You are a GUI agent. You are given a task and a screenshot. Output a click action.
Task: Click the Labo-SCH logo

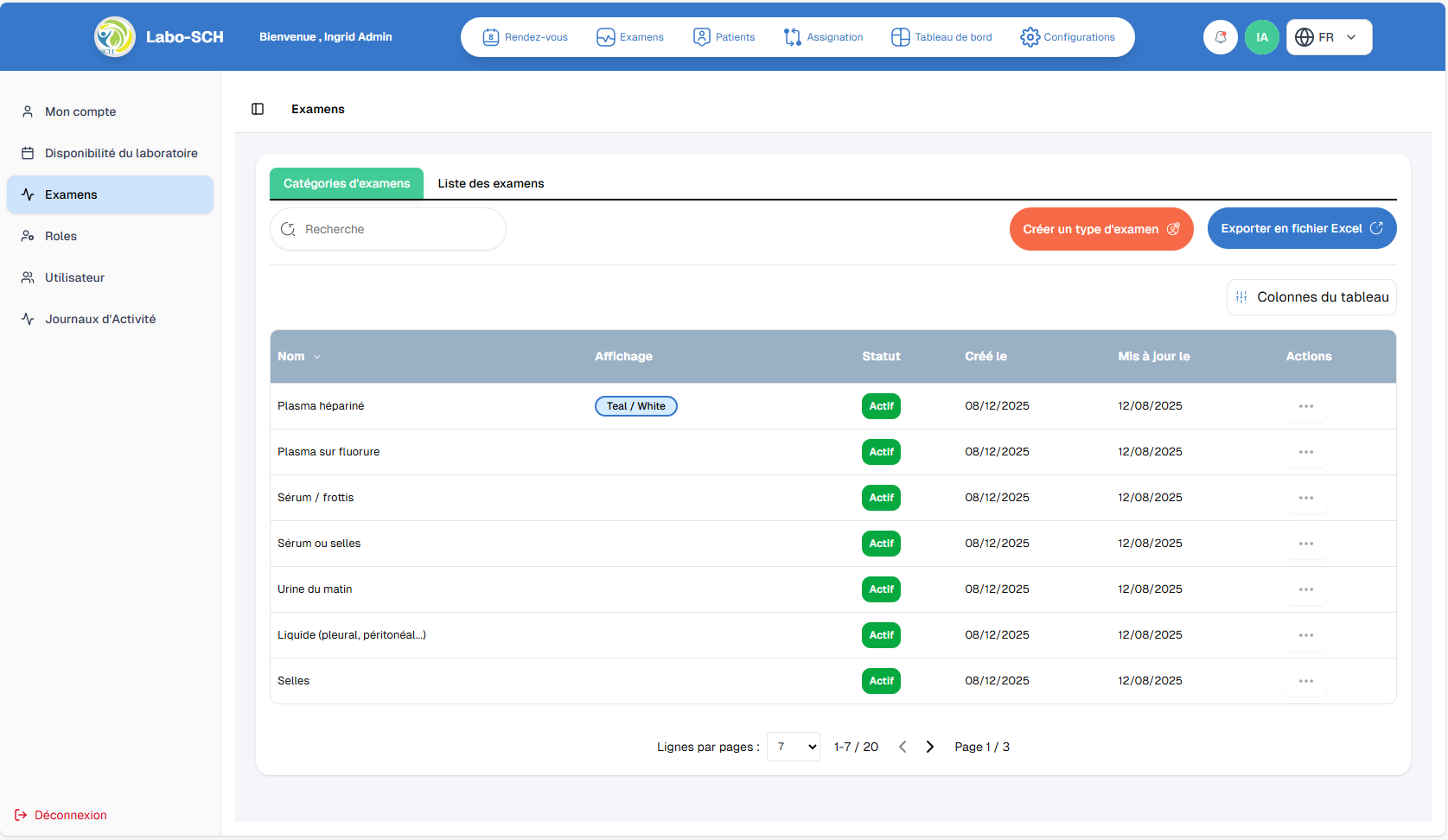coord(115,37)
